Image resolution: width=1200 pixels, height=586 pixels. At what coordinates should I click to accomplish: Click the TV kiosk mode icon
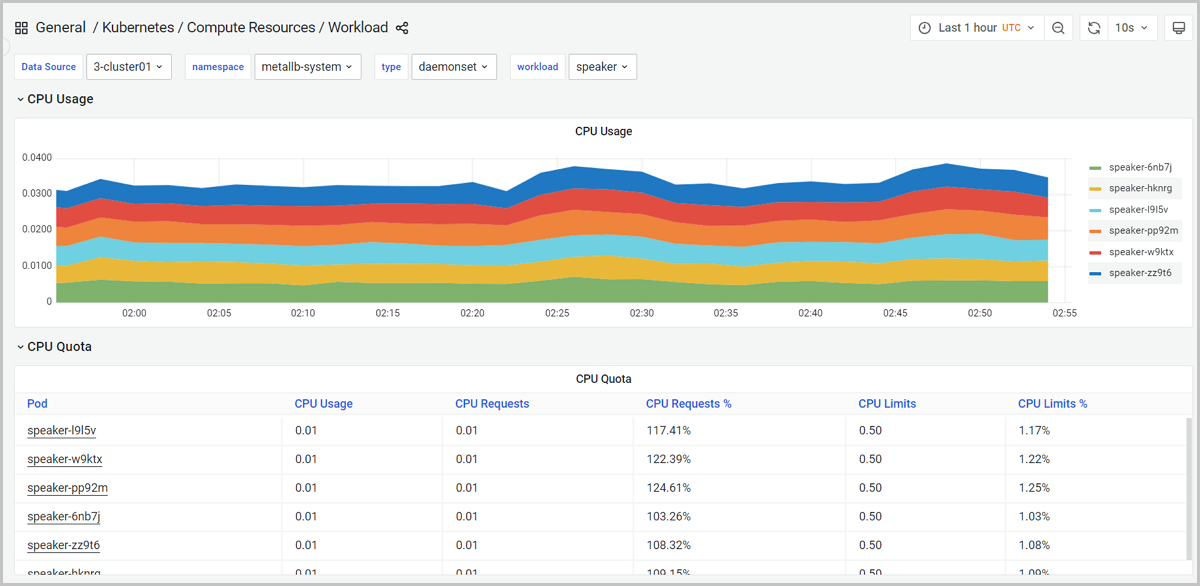[x=1179, y=28]
